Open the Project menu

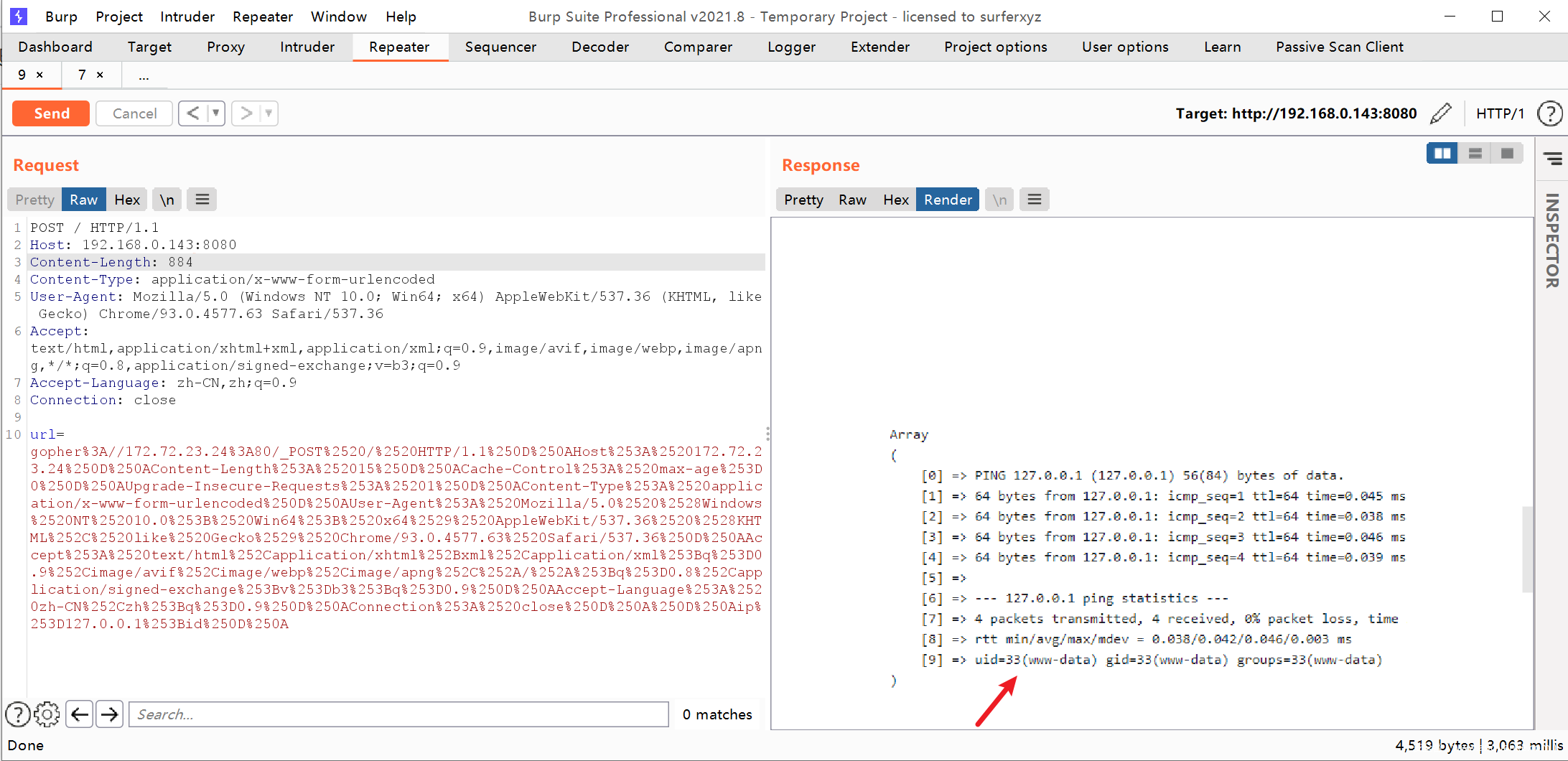pos(119,17)
